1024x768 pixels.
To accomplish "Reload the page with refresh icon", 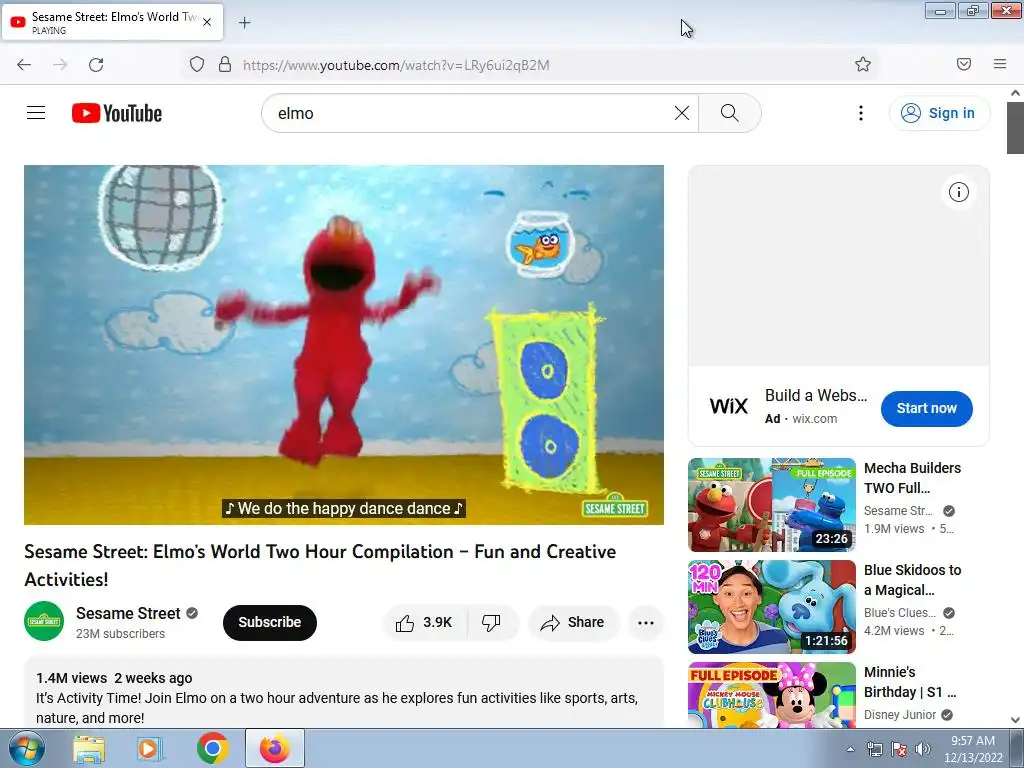I will (96, 65).
